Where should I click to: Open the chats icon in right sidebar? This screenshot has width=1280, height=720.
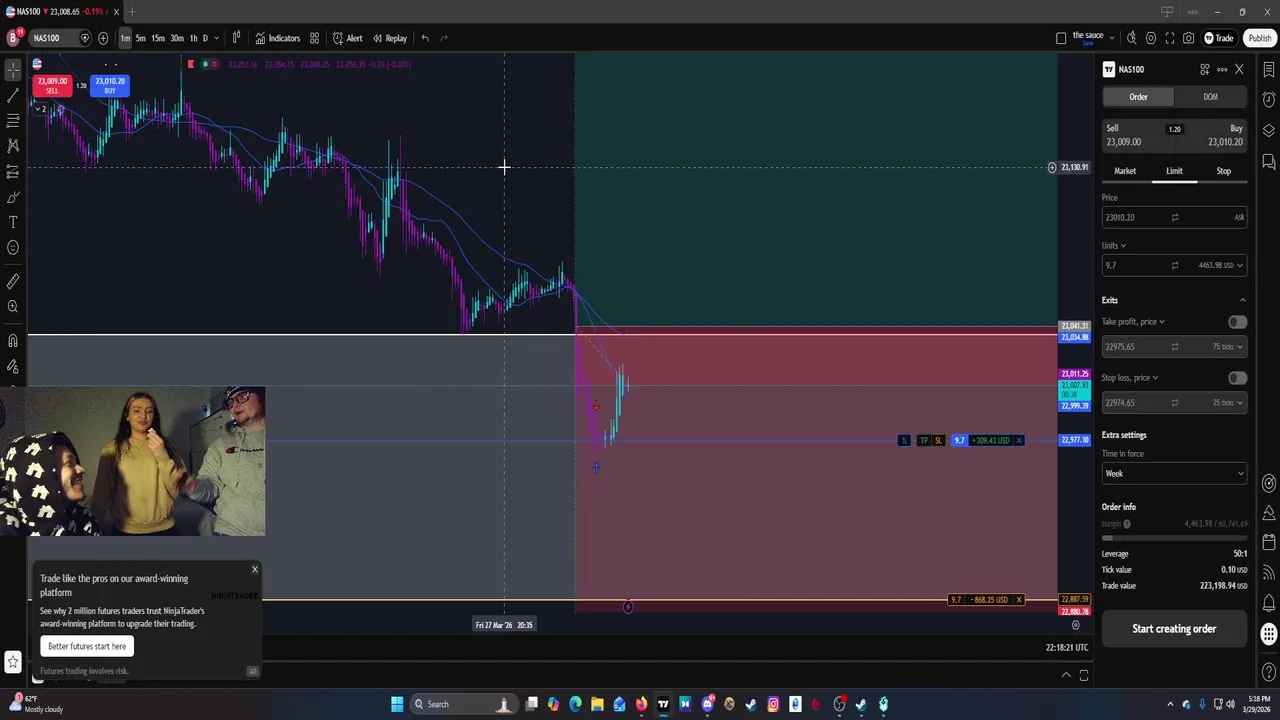pos(1269,161)
